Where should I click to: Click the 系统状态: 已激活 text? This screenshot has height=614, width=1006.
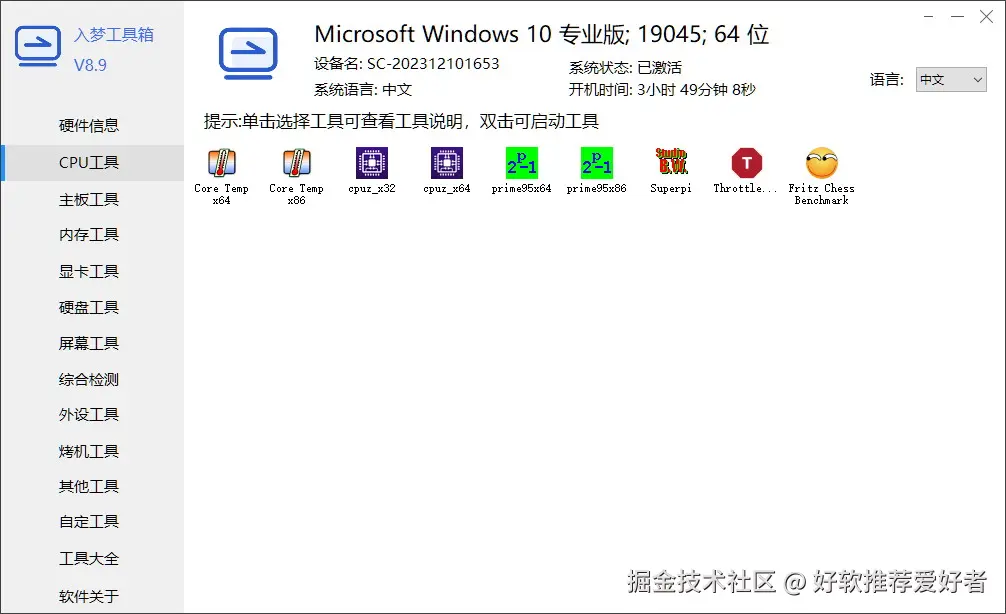click(x=625, y=67)
